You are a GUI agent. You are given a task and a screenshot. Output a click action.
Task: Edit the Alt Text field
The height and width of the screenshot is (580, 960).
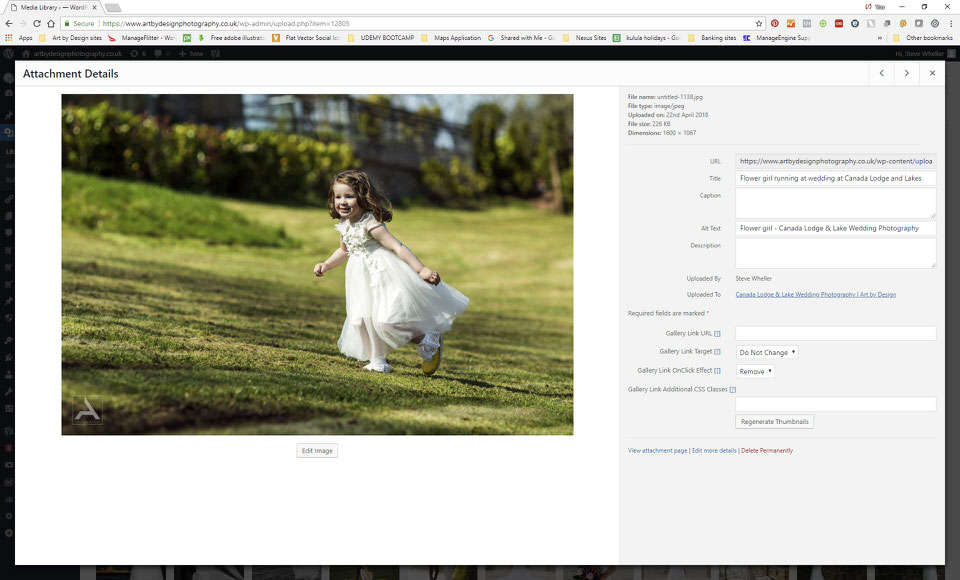836,228
